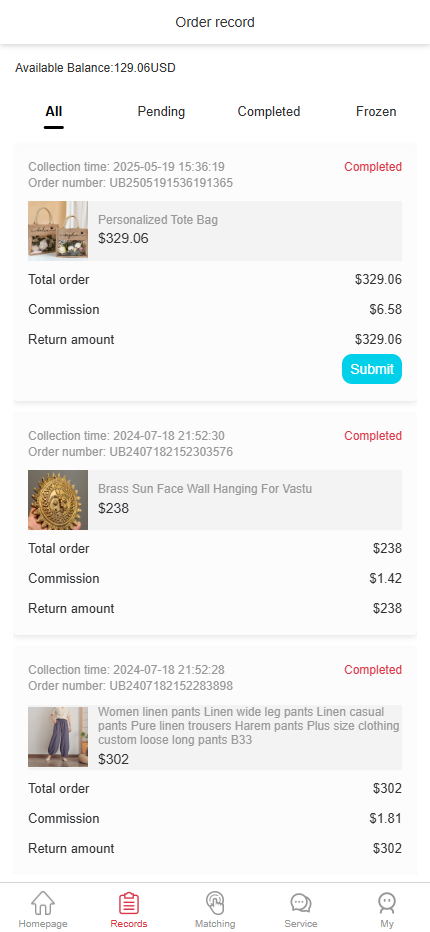The height and width of the screenshot is (932, 430).
Task: Open the Frozen orders tab
Action: [x=376, y=112]
